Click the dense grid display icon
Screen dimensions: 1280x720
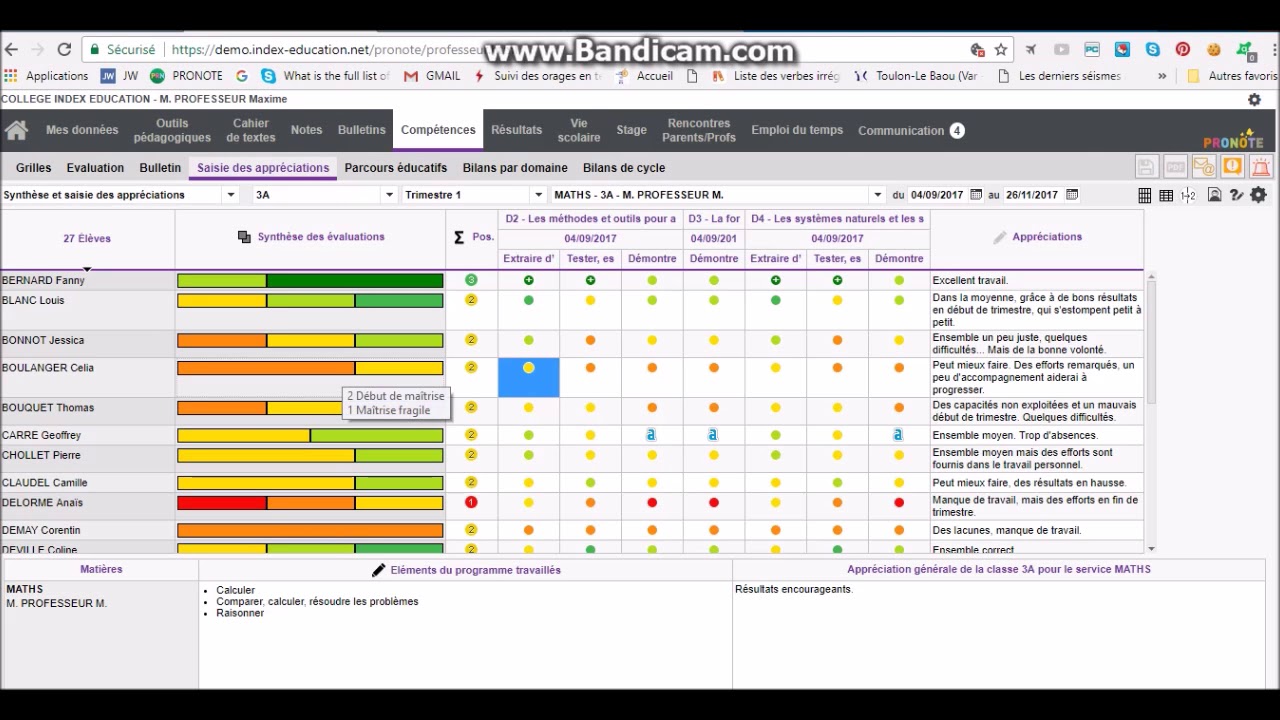(1144, 195)
